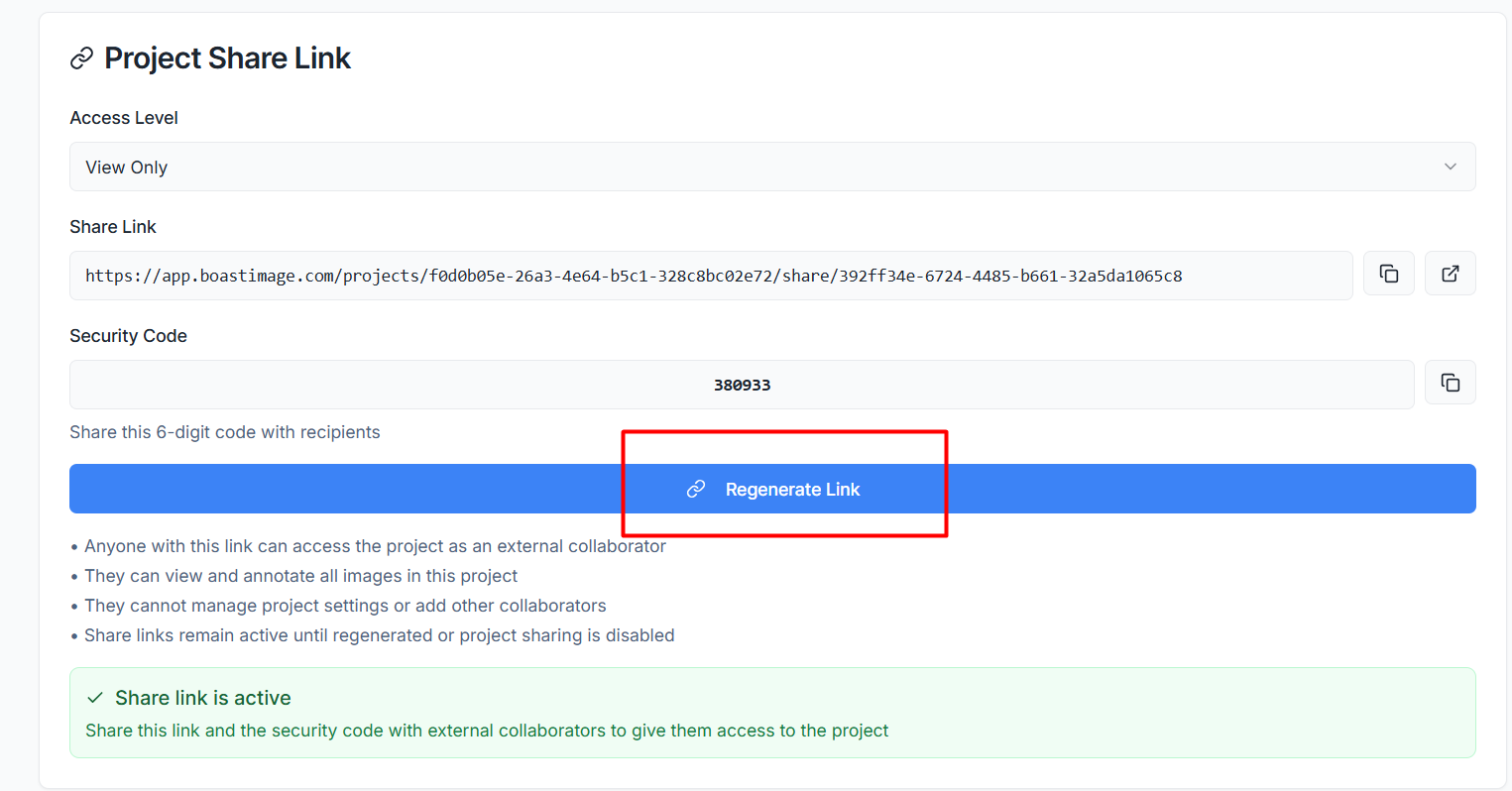1512x791 pixels.
Task: Click the chain icon beside Project Share Link
Action: pyautogui.click(x=81, y=58)
